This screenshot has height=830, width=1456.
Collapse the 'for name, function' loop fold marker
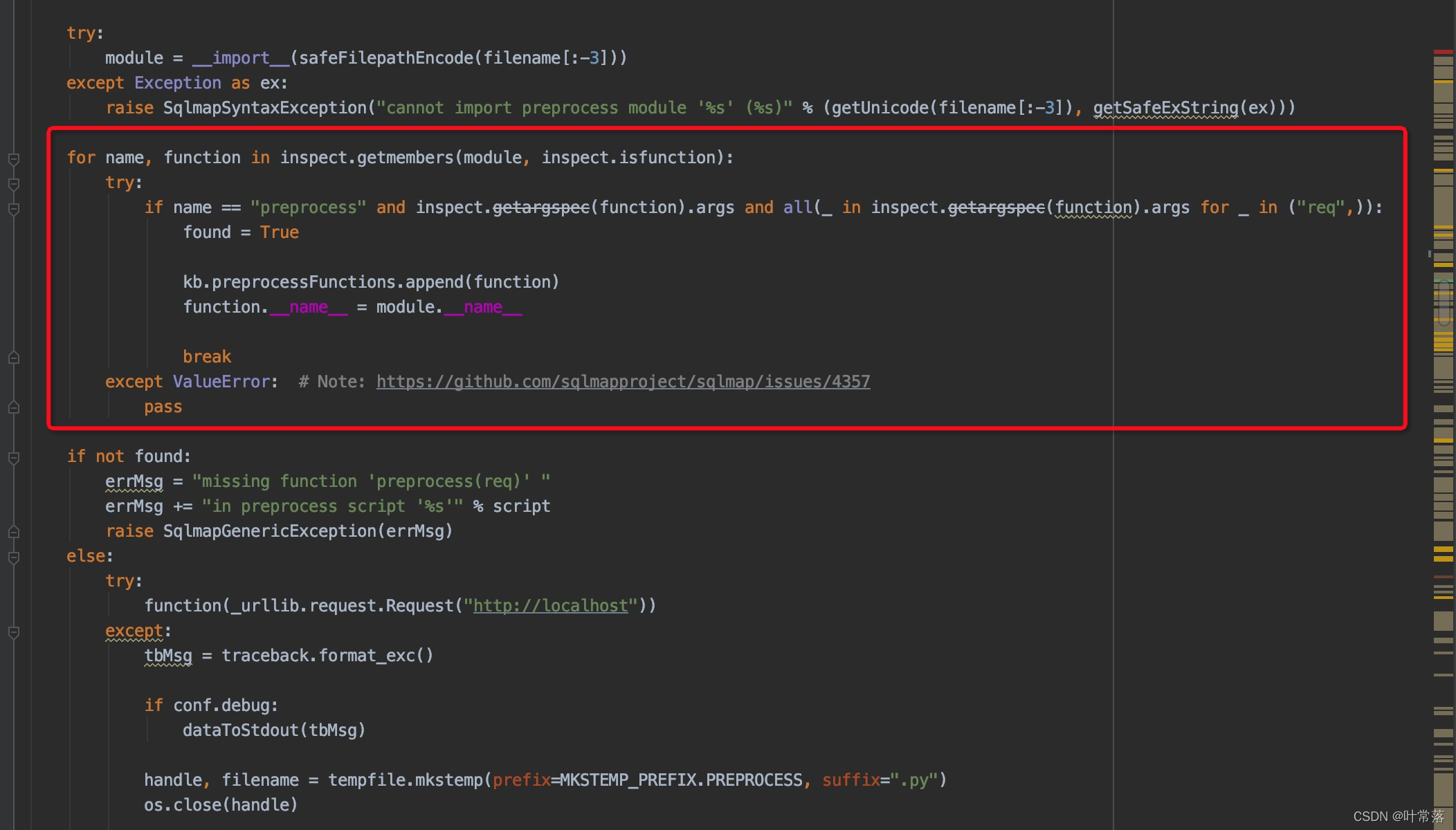(x=13, y=159)
